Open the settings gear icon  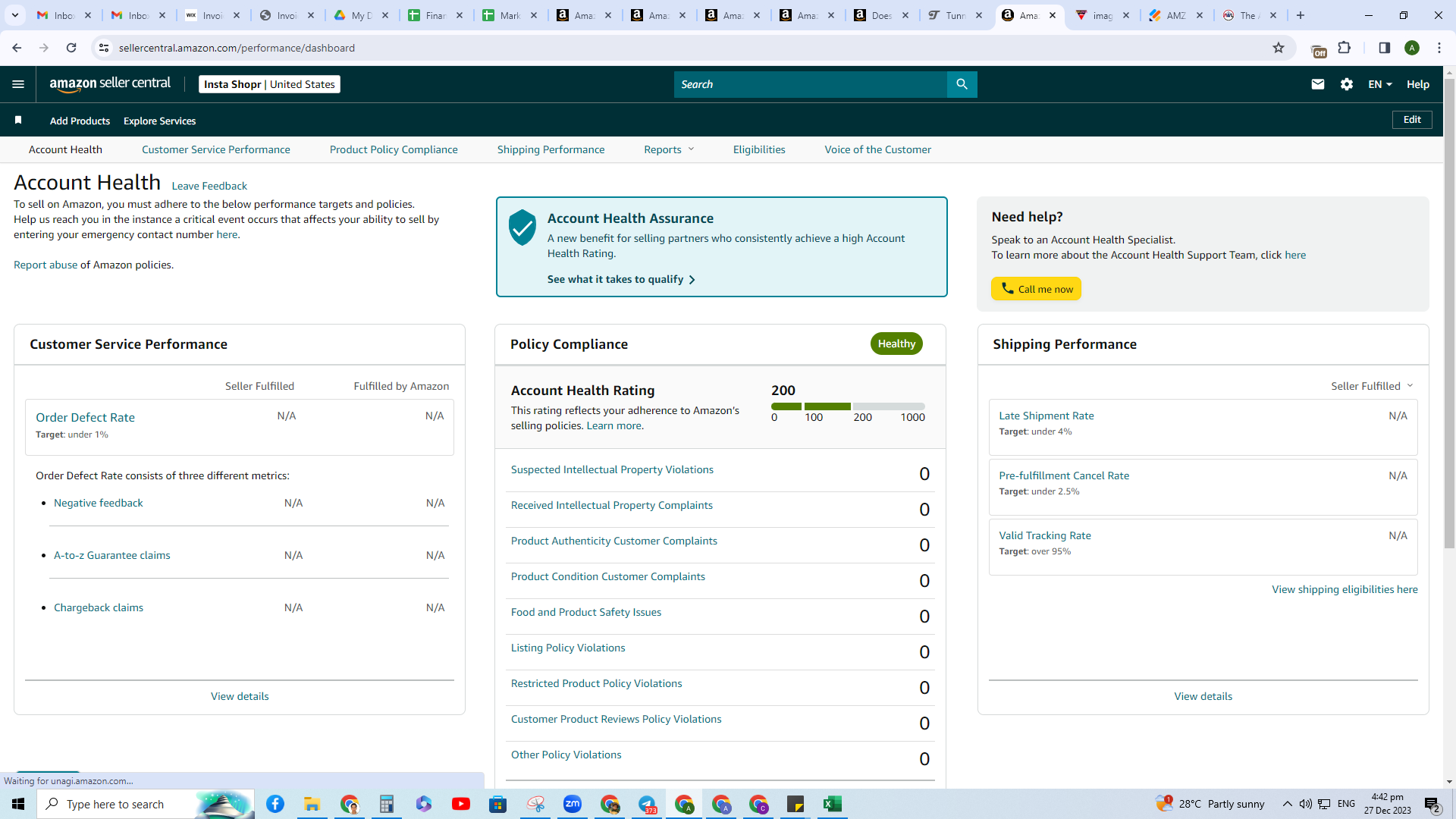tap(1347, 84)
